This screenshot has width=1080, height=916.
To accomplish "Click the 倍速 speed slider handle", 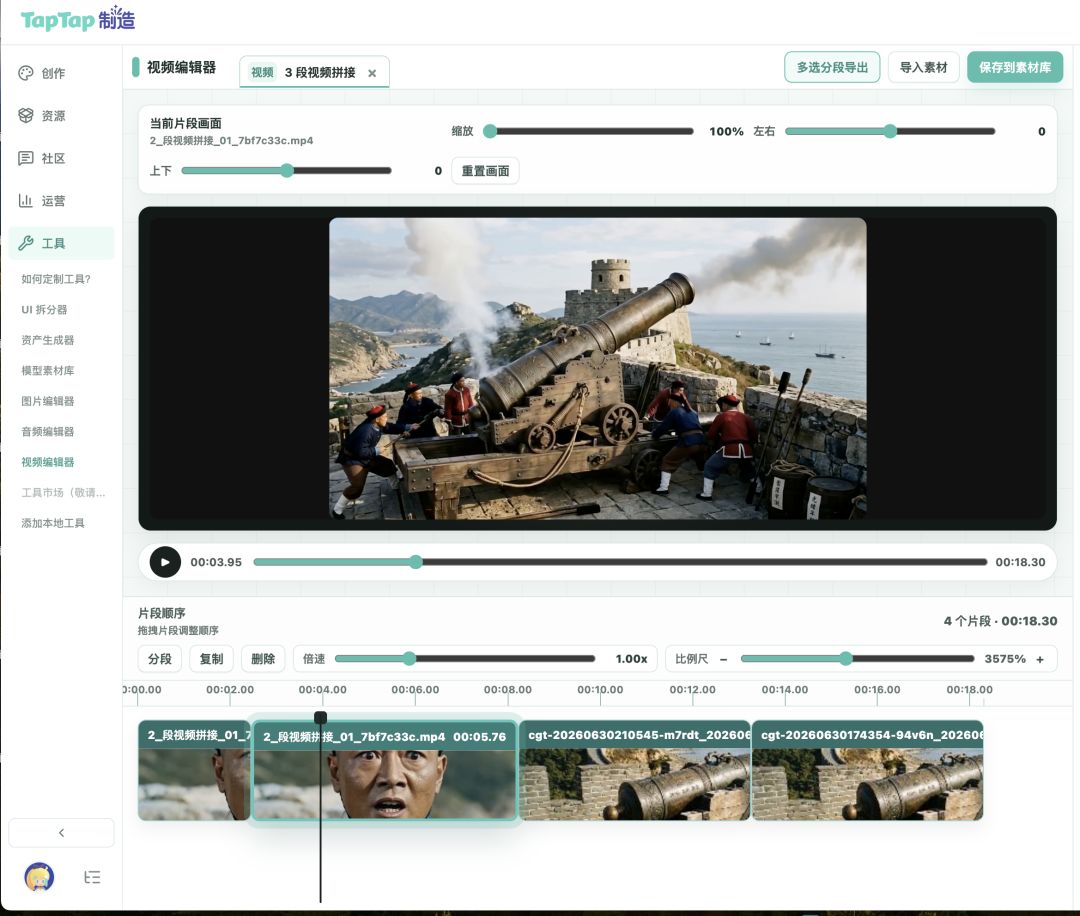I will 409,659.
